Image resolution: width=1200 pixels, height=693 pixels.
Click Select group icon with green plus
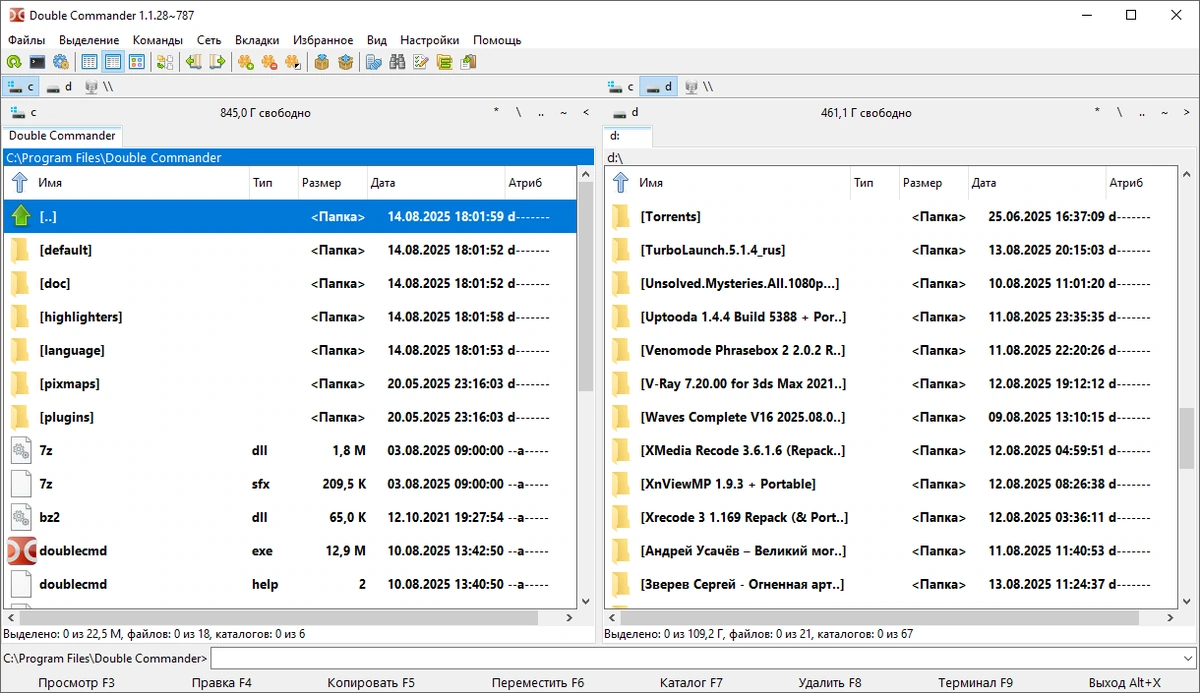(246, 62)
